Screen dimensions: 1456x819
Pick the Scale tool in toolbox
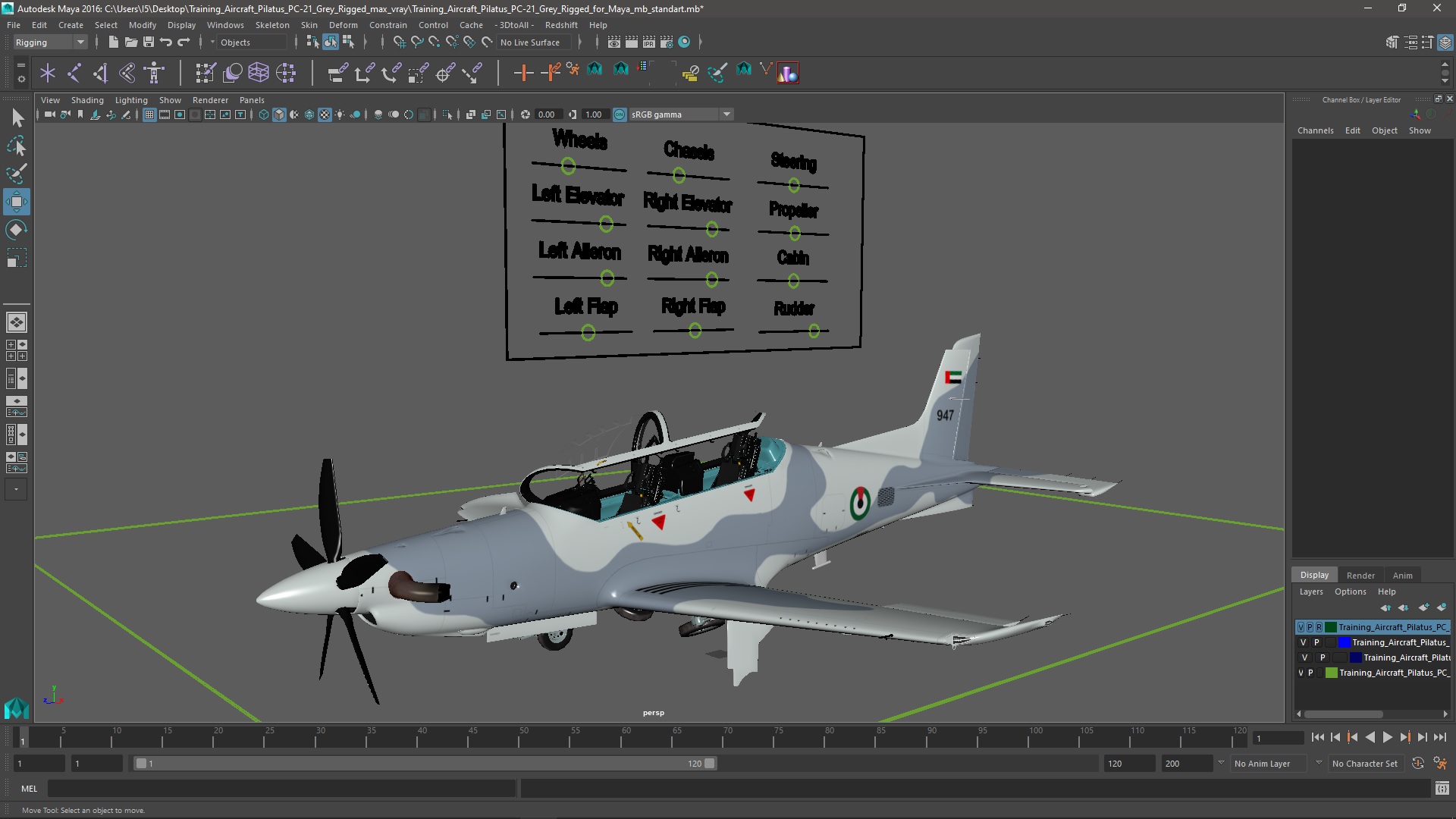coord(16,258)
